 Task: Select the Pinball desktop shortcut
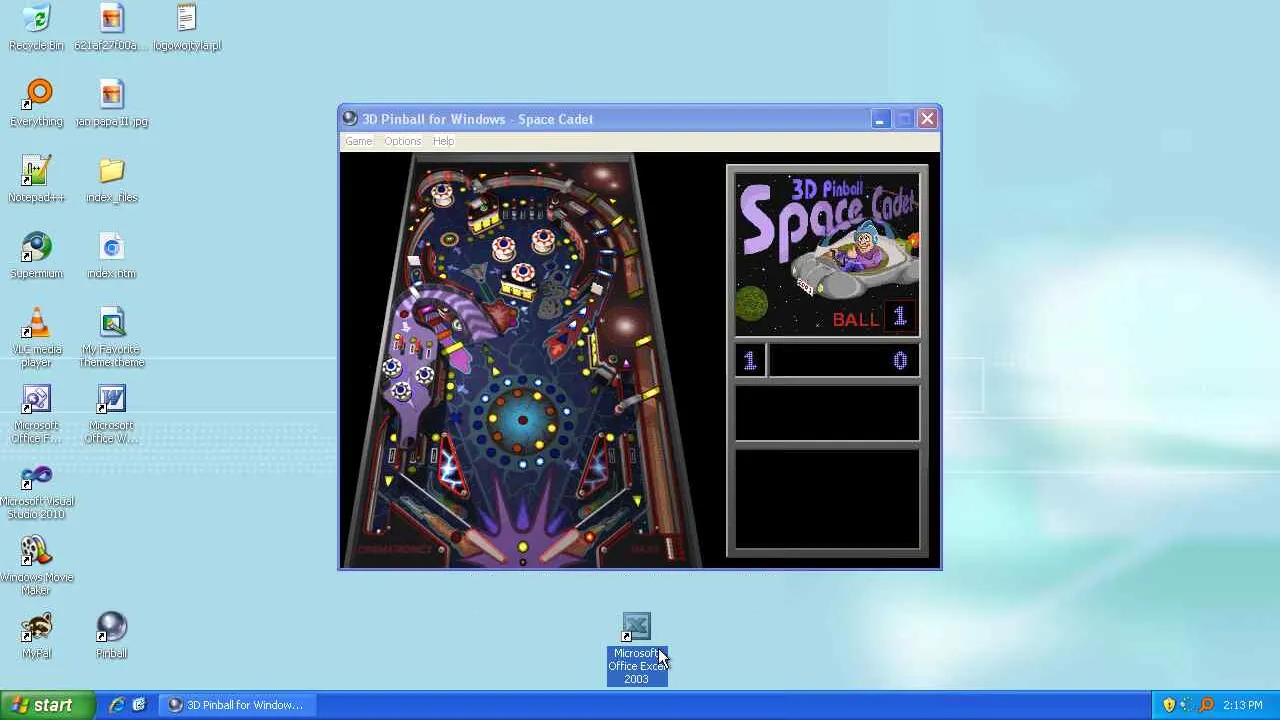111,636
